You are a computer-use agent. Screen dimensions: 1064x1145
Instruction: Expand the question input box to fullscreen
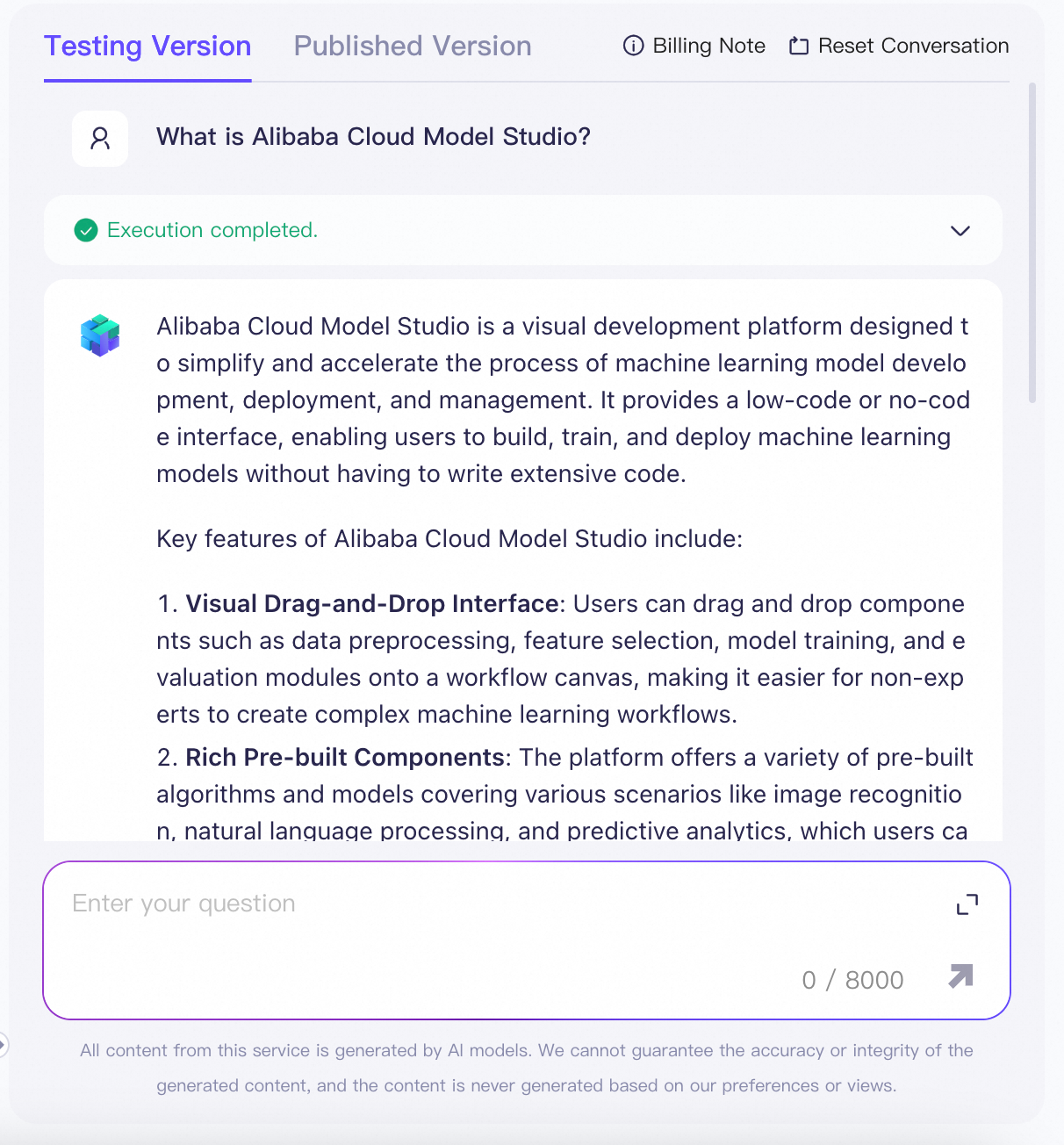pyautogui.click(x=967, y=904)
